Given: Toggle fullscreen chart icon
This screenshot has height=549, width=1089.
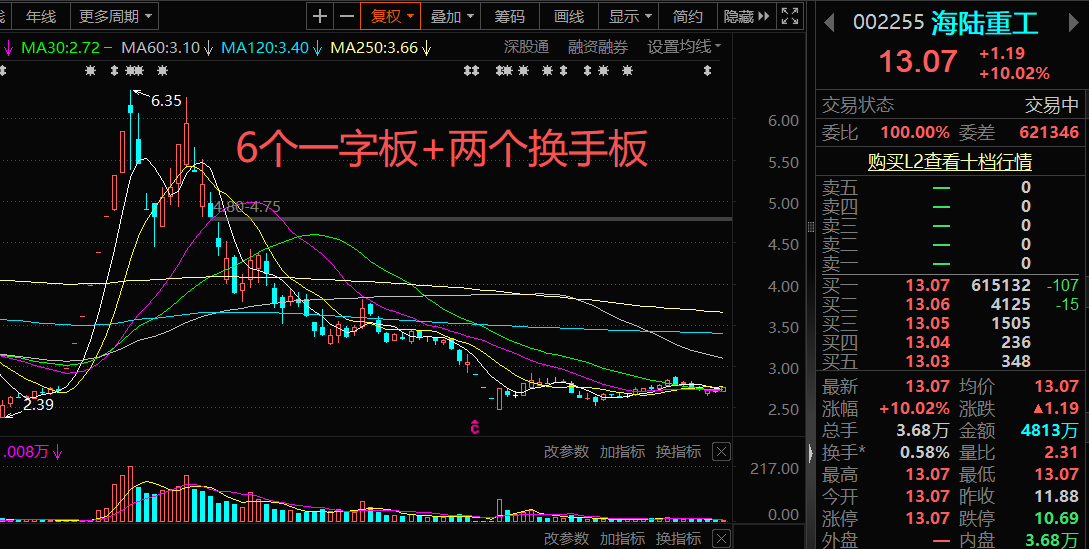Looking at the screenshot, I should 790,16.
